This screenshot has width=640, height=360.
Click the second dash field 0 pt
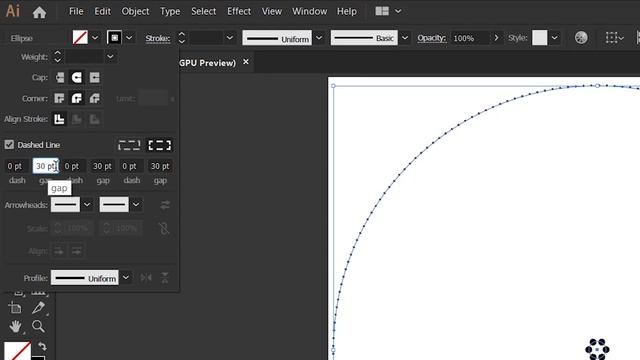pyautogui.click(x=73, y=166)
